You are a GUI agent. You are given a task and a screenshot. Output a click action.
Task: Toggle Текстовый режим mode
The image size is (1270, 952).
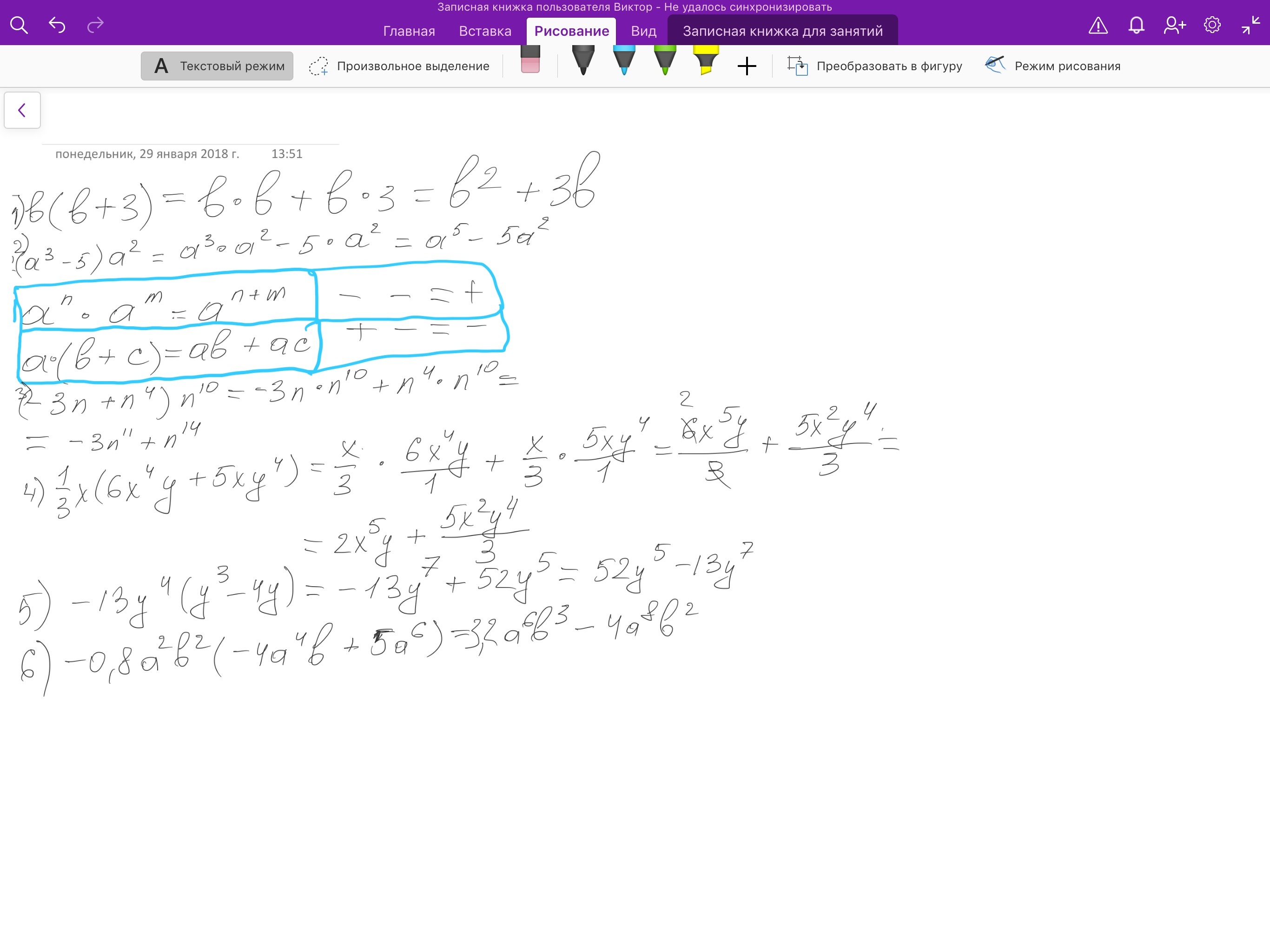point(217,66)
